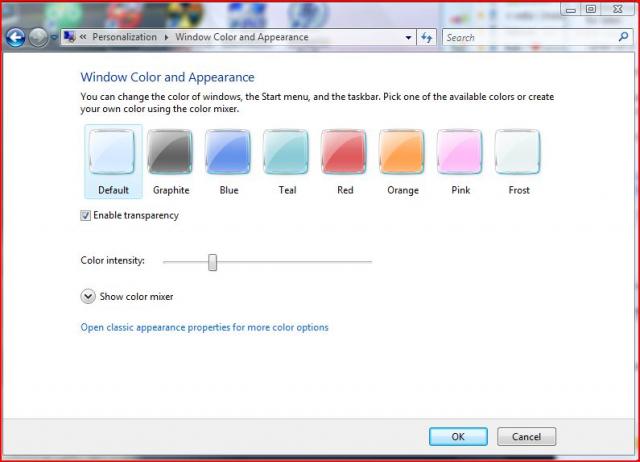Expand the breadcrumb arrow after Personalization
The image size is (640, 462).
tap(166, 38)
